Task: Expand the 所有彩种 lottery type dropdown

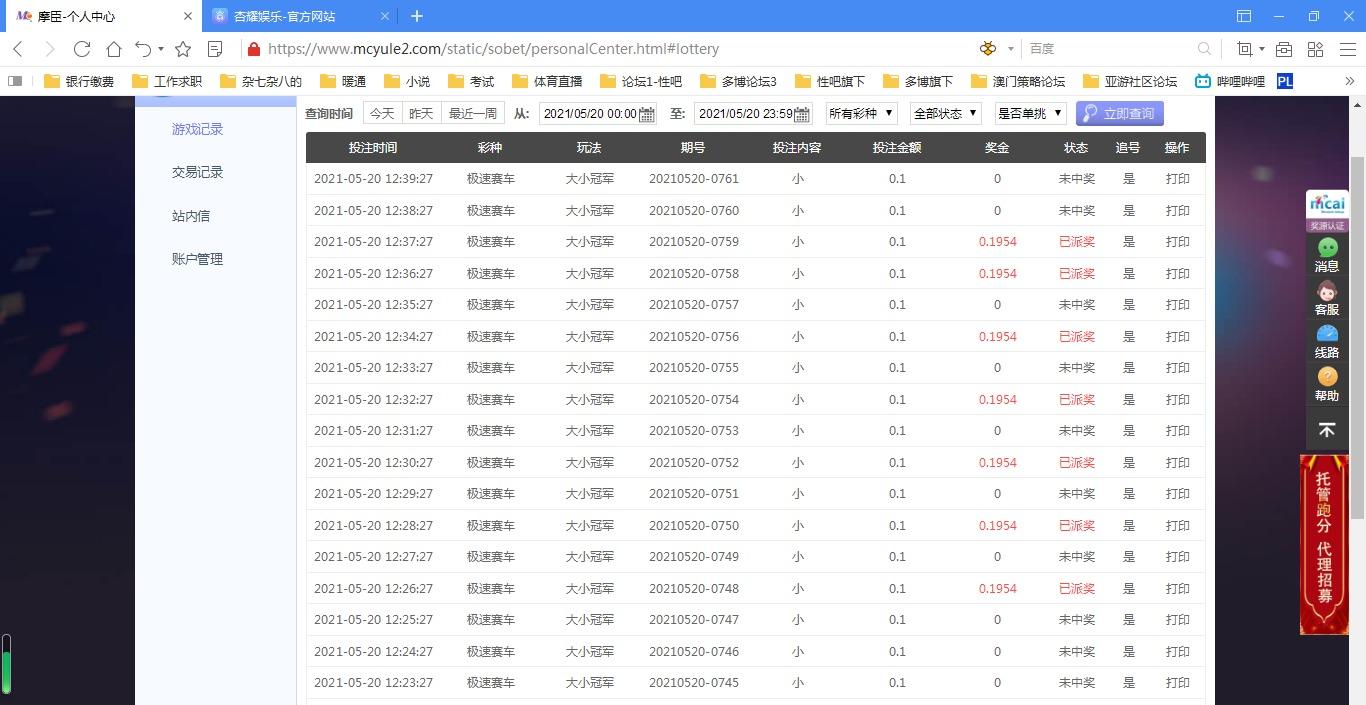Action: pyautogui.click(x=861, y=114)
